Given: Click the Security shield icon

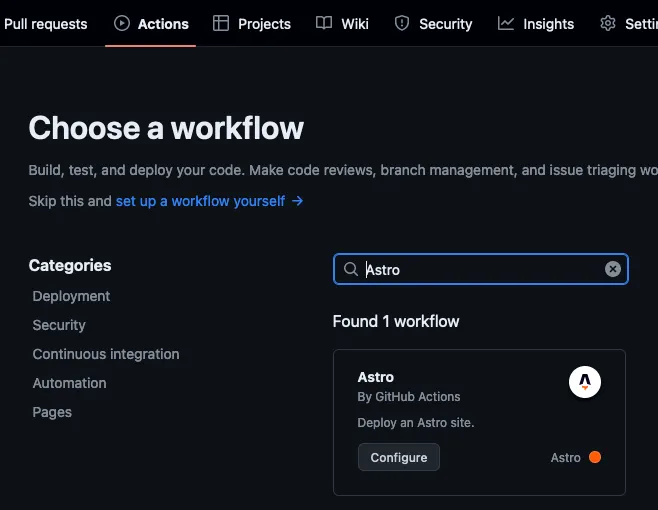Looking at the screenshot, I should (x=402, y=23).
